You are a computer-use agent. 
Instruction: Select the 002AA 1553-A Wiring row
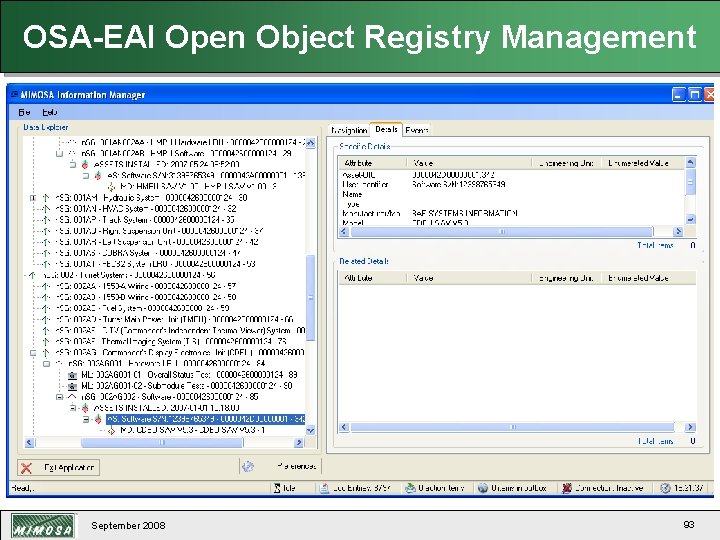point(146,287)
